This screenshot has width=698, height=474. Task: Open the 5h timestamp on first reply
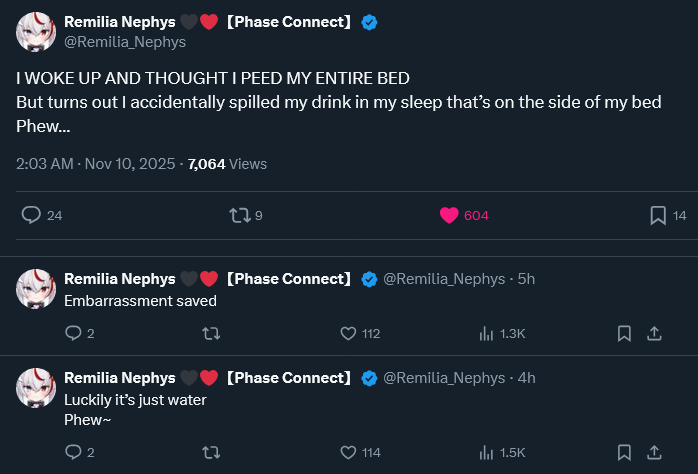click(525, 279)
